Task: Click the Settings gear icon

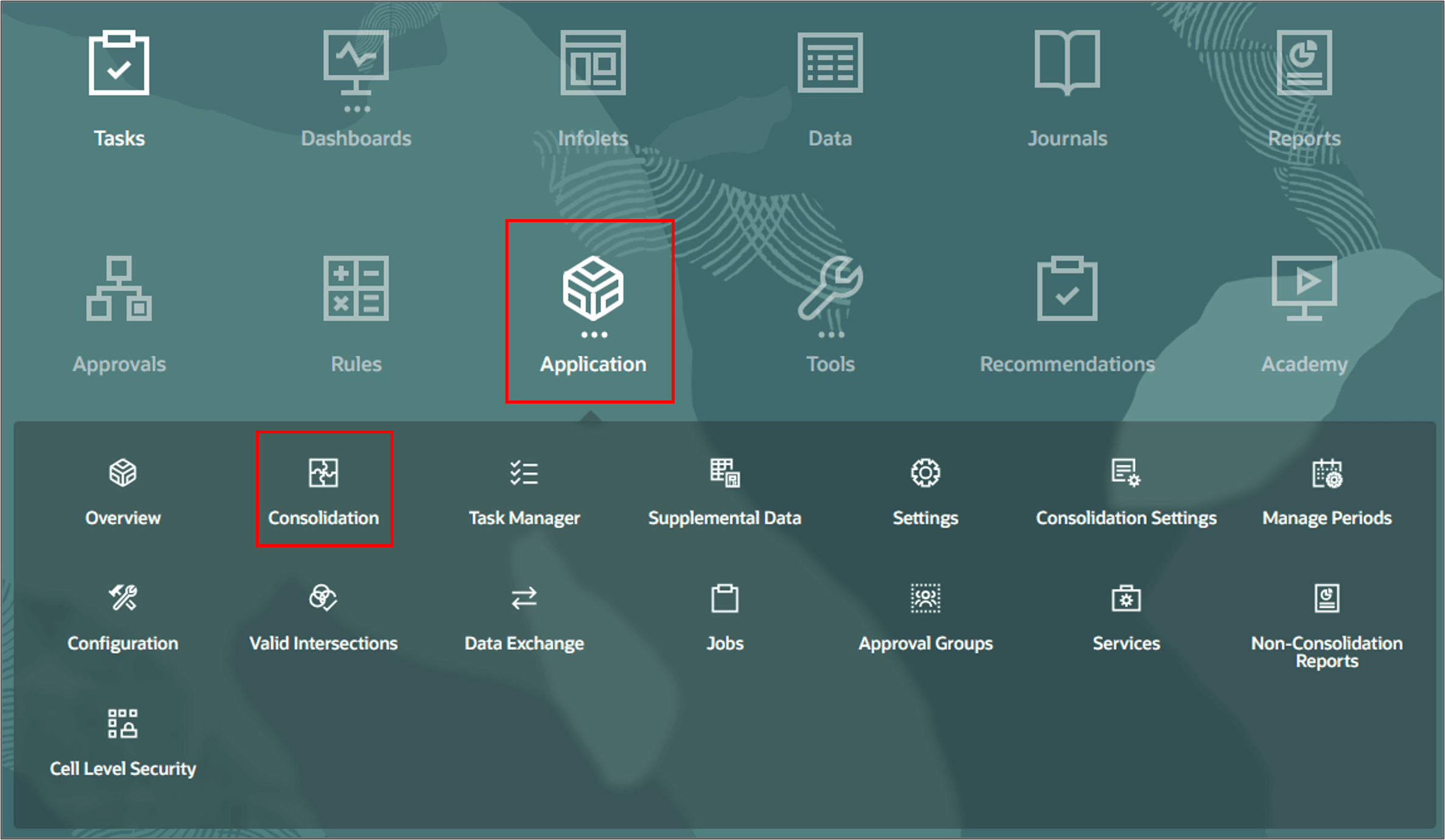Action: (x=925, y=474)
